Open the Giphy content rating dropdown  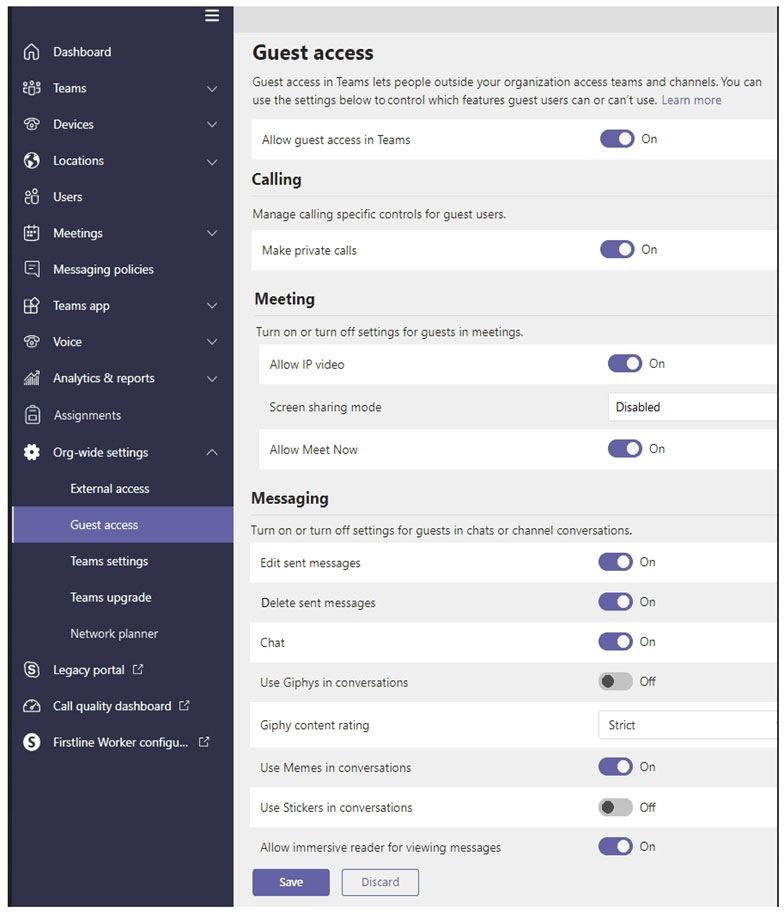click(x=688, y=725)
